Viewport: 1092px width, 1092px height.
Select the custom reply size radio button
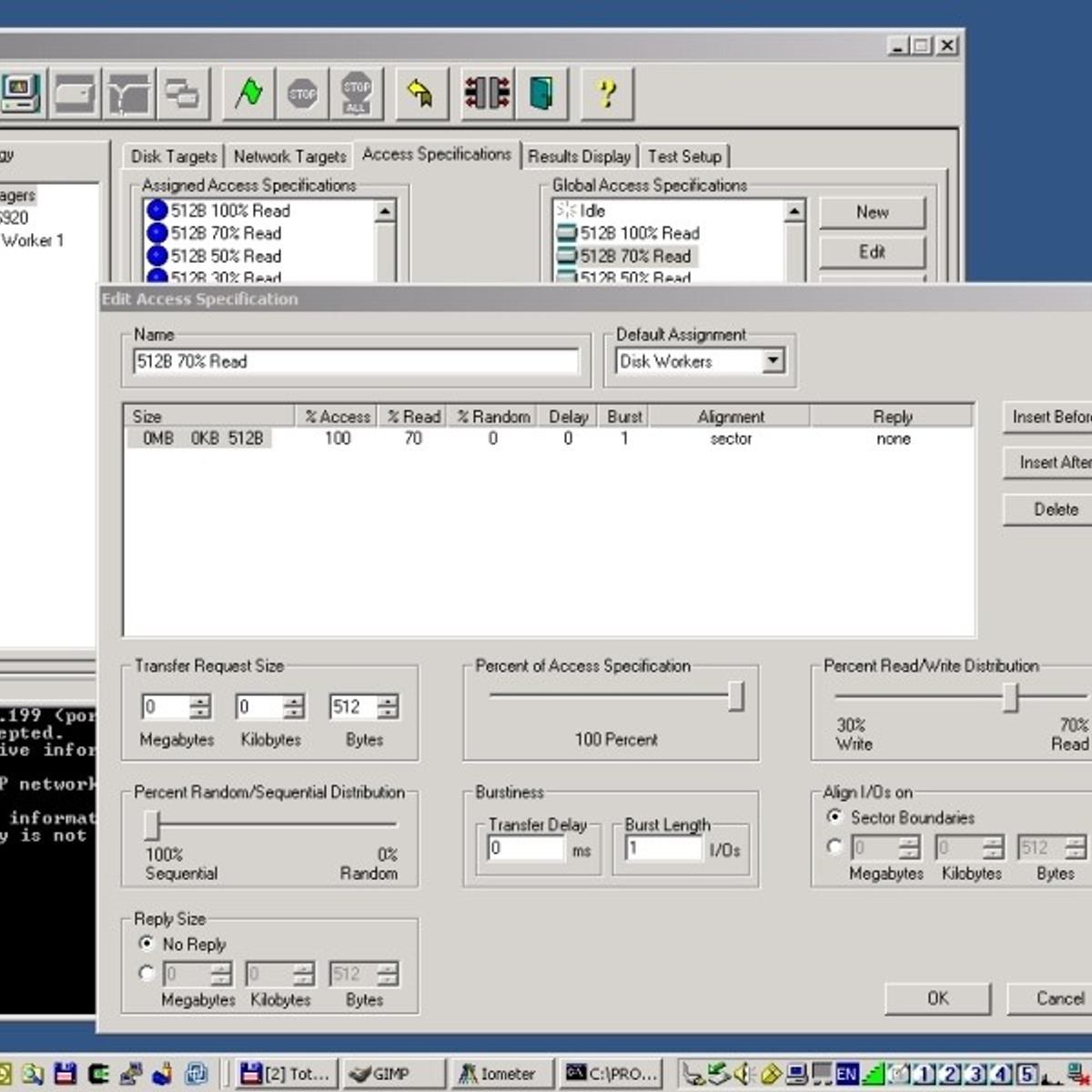(147, 973)
